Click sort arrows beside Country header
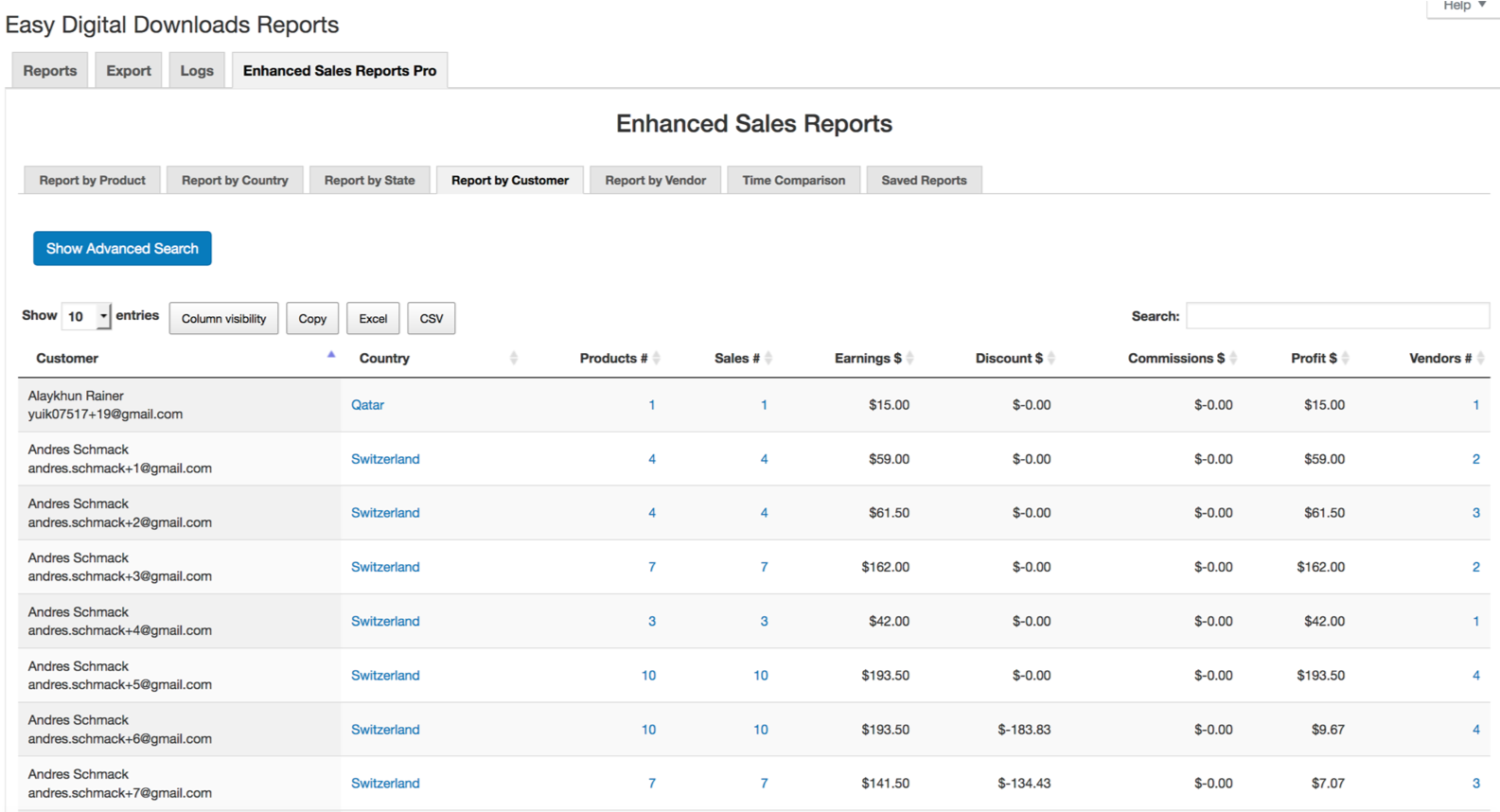This screenshot has width=1500, height=812. pyautogui.click(x=513, y=358)
